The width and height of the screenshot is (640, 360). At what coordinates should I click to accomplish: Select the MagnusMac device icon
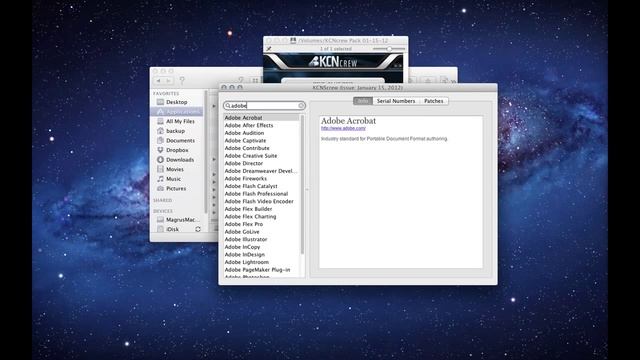160,220
